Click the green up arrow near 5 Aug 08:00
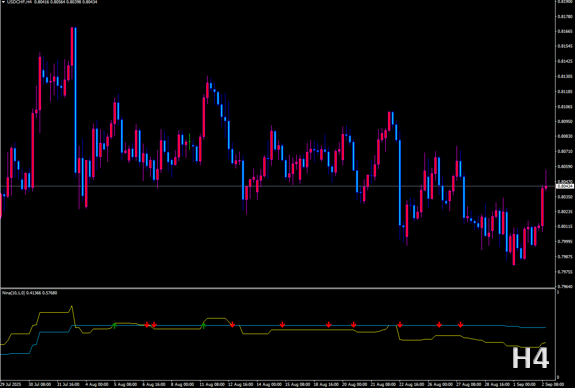Image resolution: width=575 pixels, height=388 pixels. 114,326
